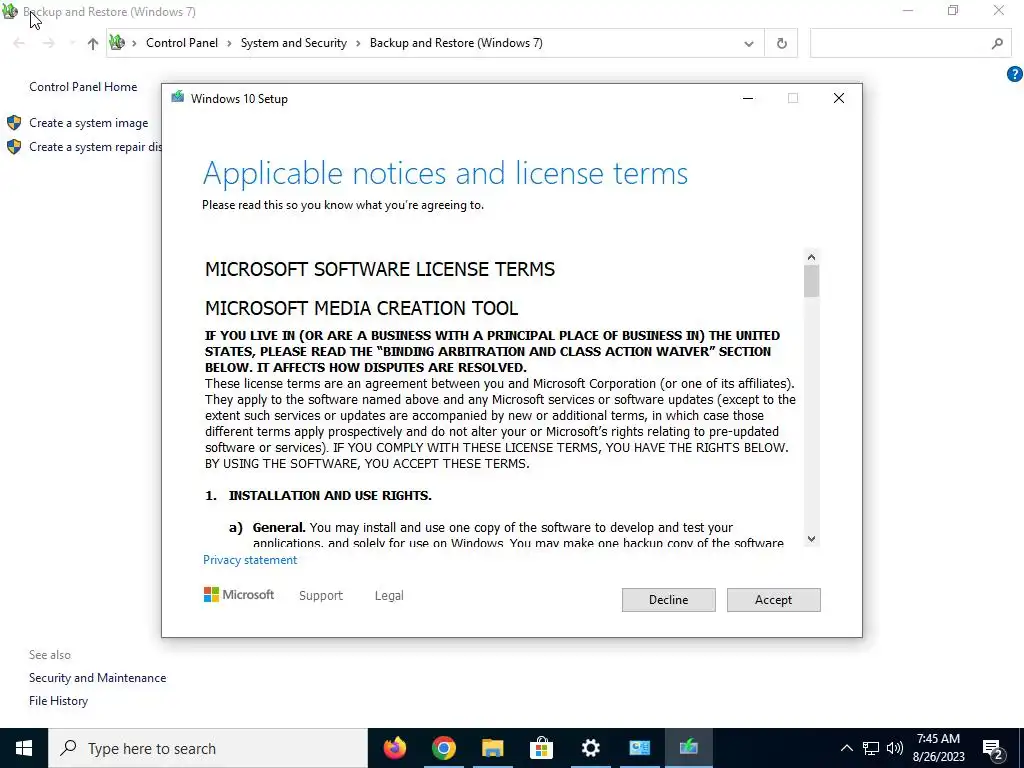This screenshot has height=768, width=1024.
Task: Open the Privacy statement link
Action: point(249,560)
